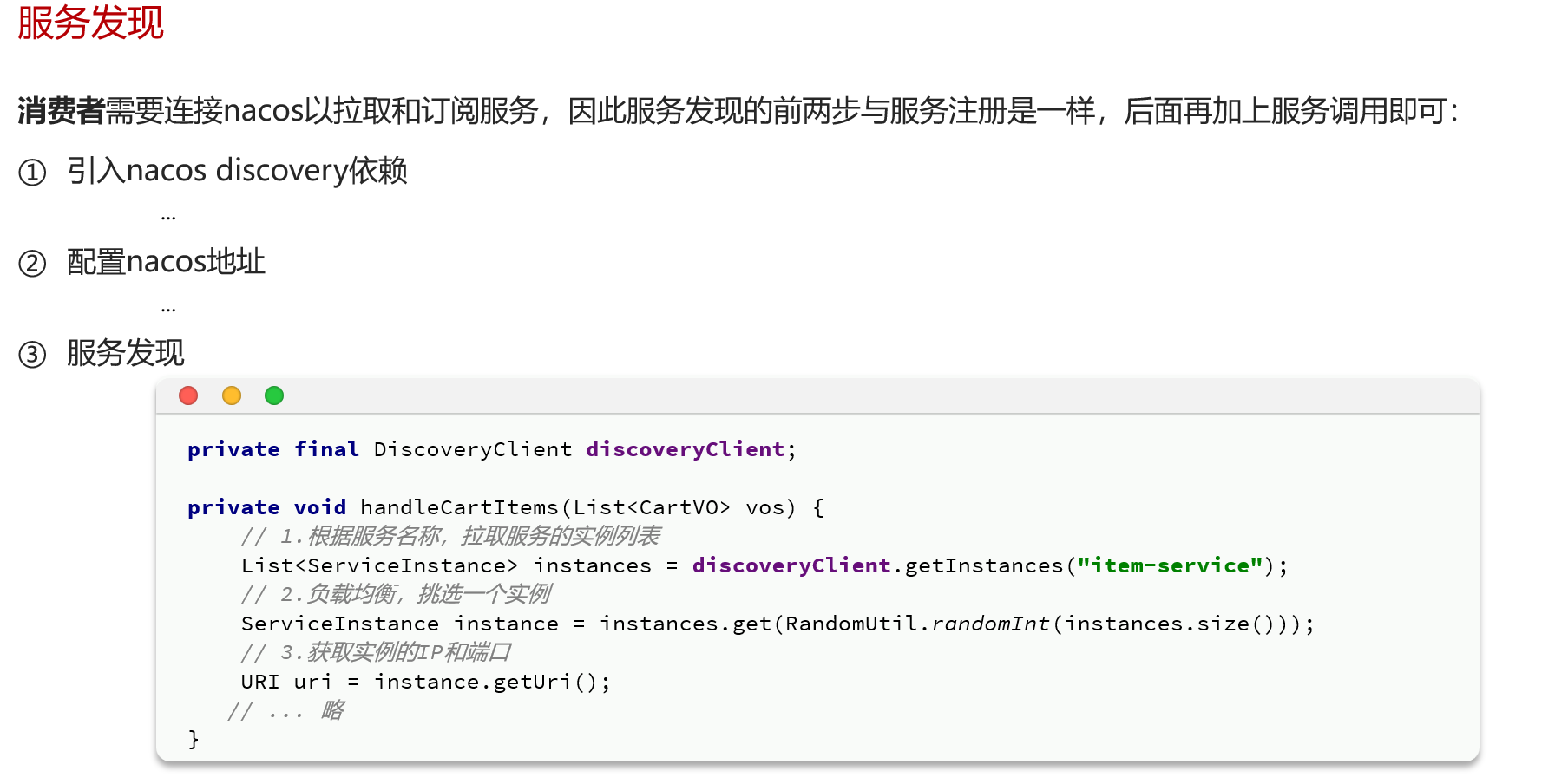The width and height of the screenshot is (1555, 784).
Task: Click the green maximize dot on code window
Action: coord(274,395)
